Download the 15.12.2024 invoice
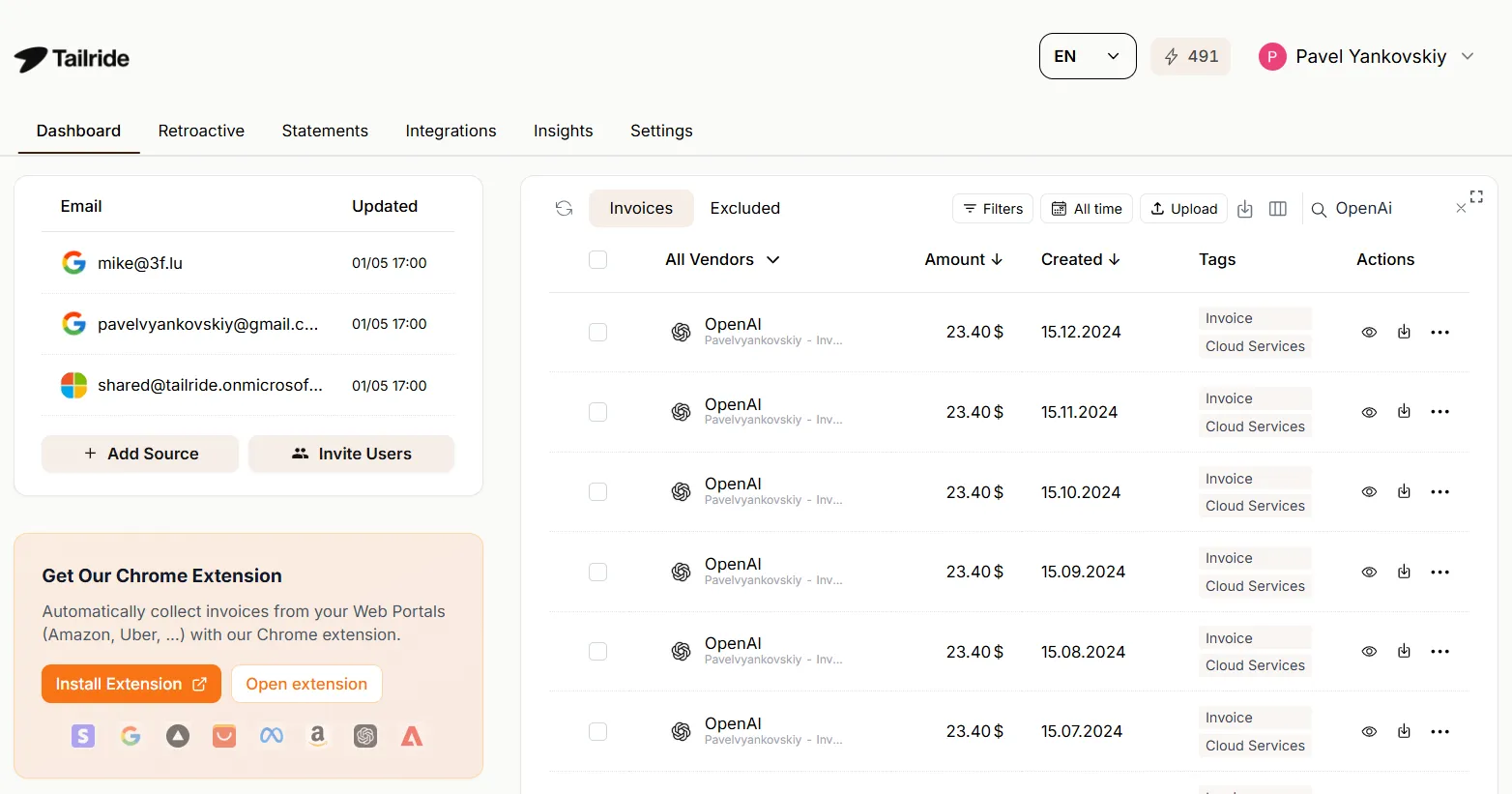Image resolution: width=1512 pixels, height=794 pixels. (x=1404, y=332)
